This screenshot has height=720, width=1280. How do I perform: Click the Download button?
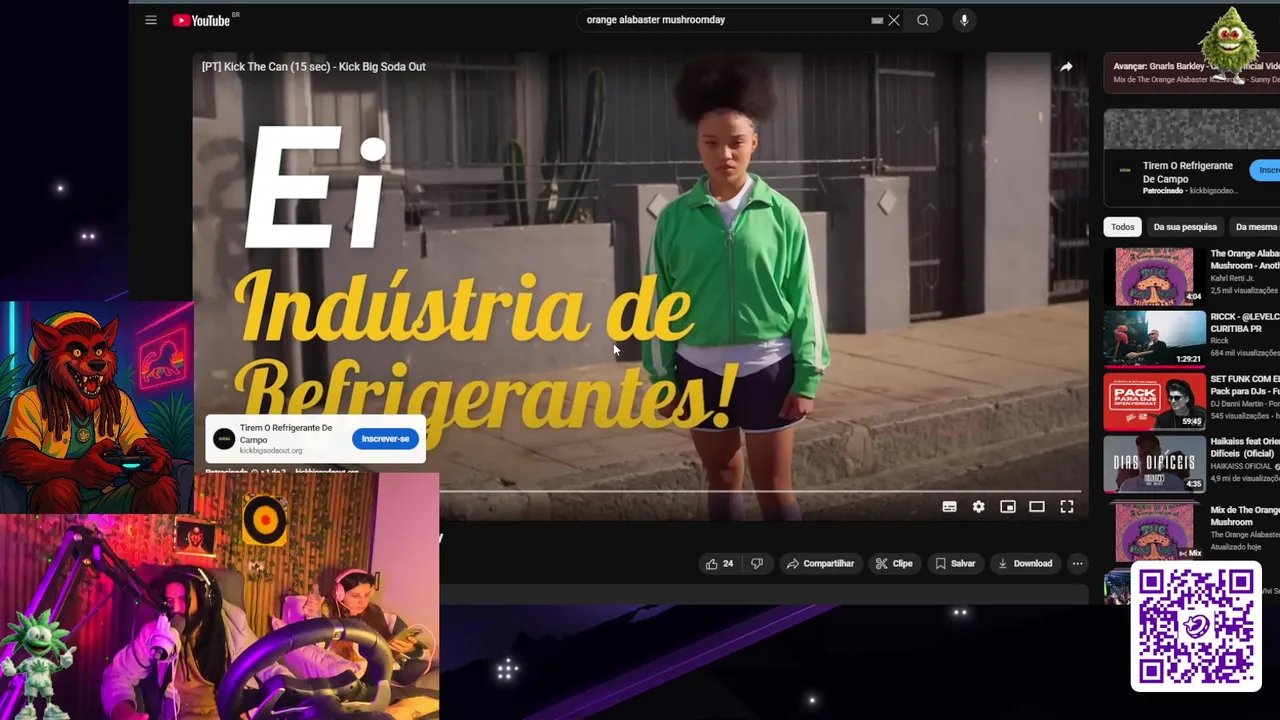tap(1025, 564)
